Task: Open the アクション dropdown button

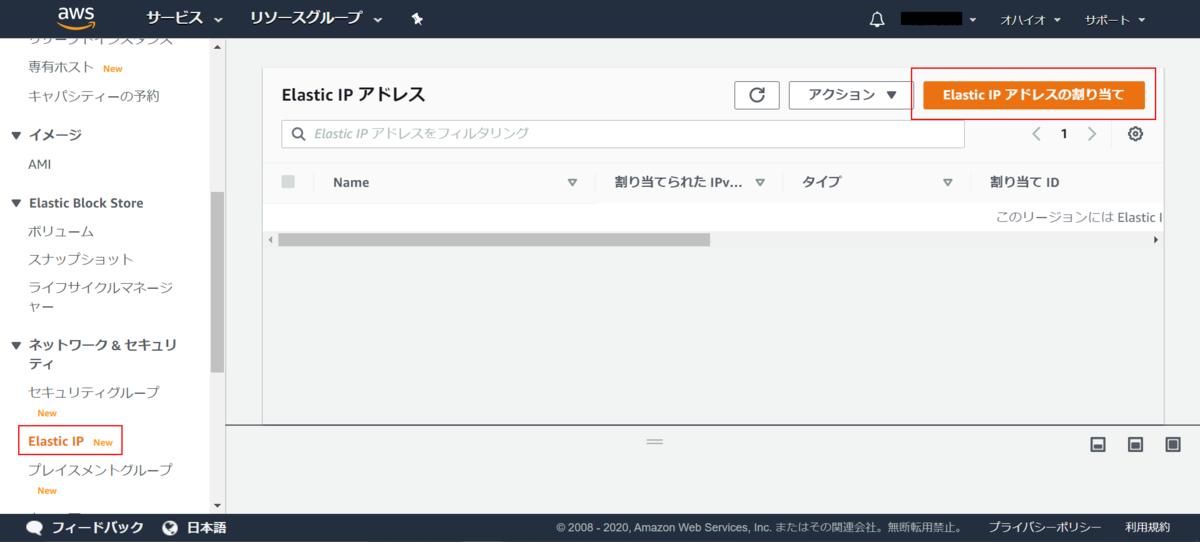Action: click(x=851, y=95)
